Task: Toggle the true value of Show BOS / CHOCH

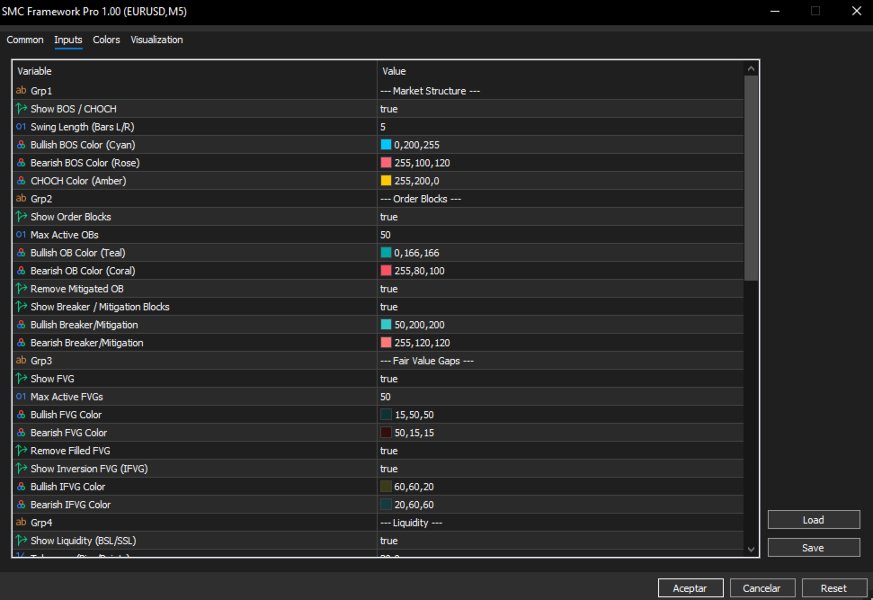Action: [389, 109]
